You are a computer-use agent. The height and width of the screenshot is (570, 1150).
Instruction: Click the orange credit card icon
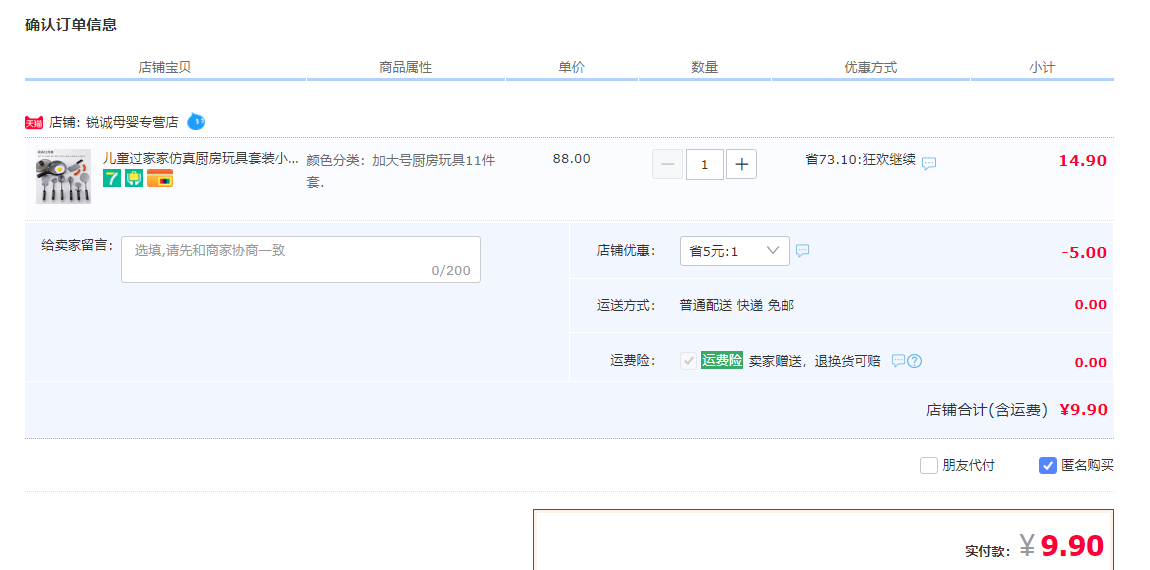160,178
